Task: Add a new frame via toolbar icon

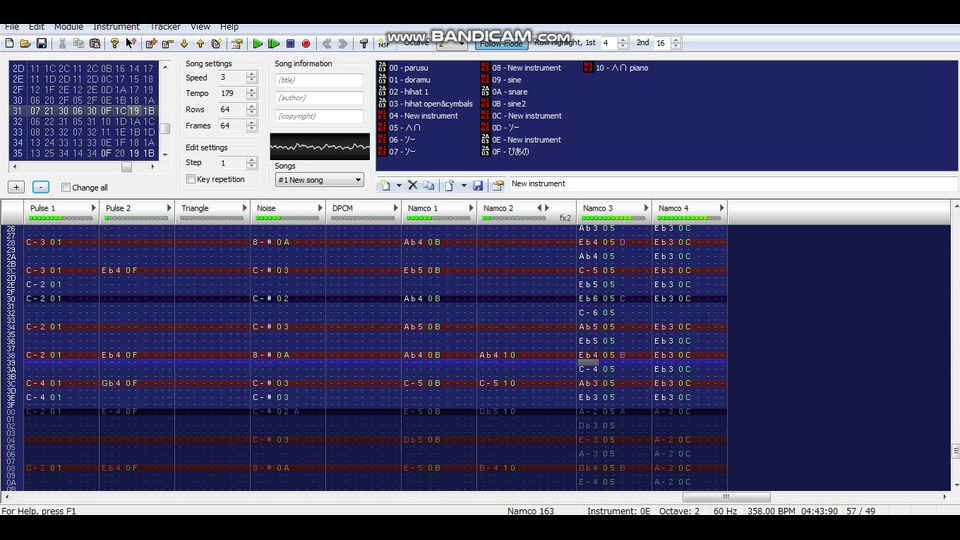Action: click(151, 43)
